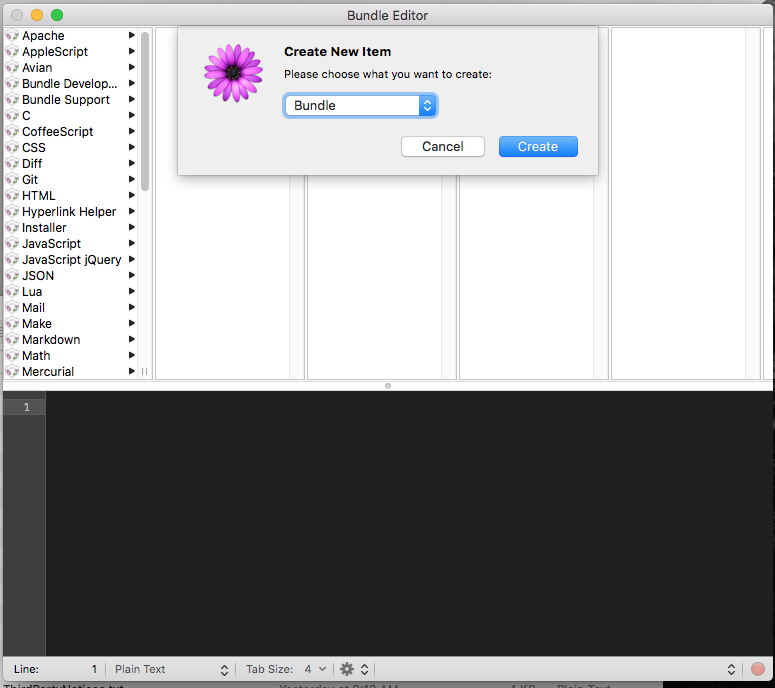Screen dimensions: 775x688
Task: Open the Plain Text grammar selector
Action: (x=171, y=669)
